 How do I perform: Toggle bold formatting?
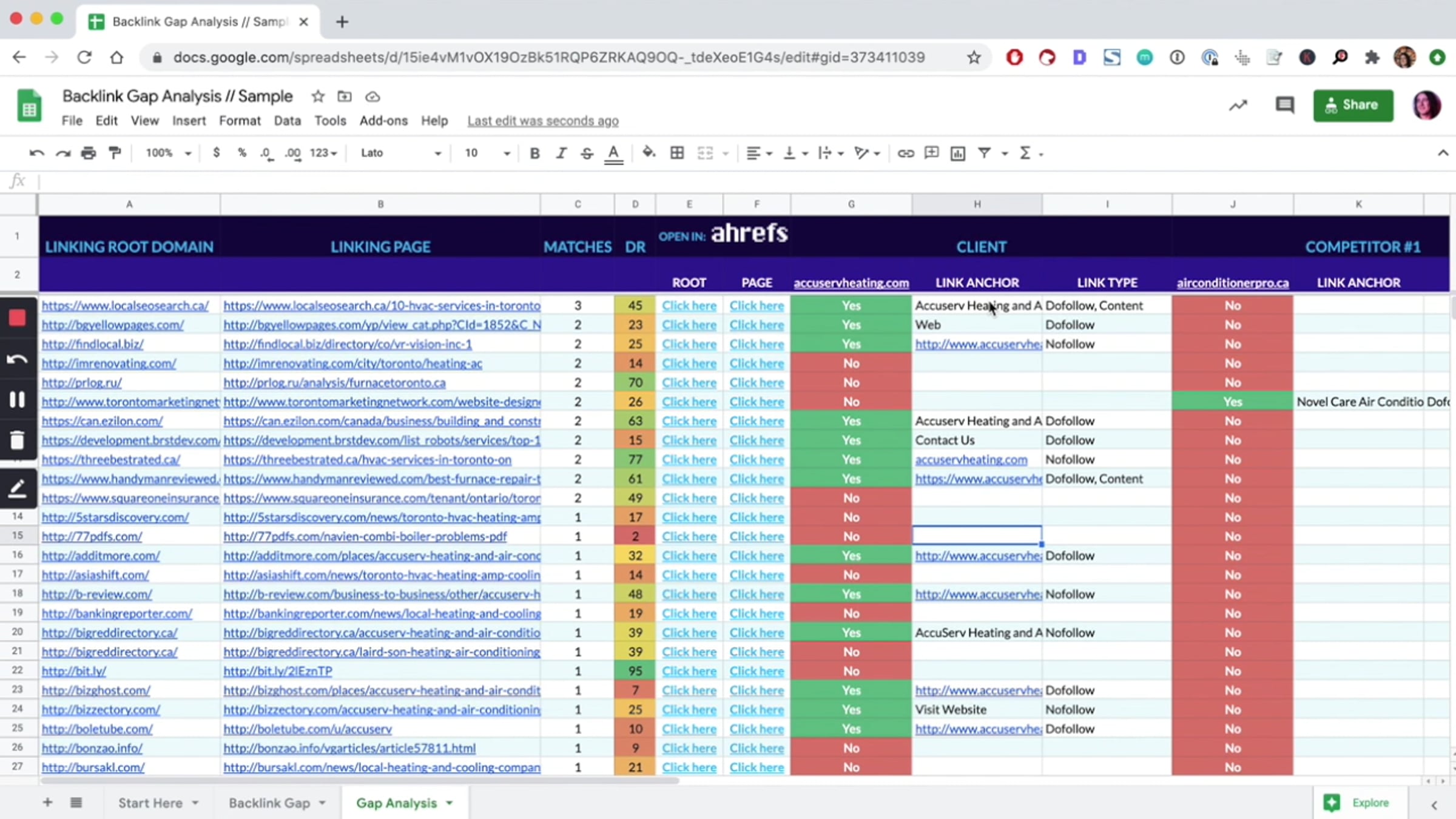[x=534, y=153]
